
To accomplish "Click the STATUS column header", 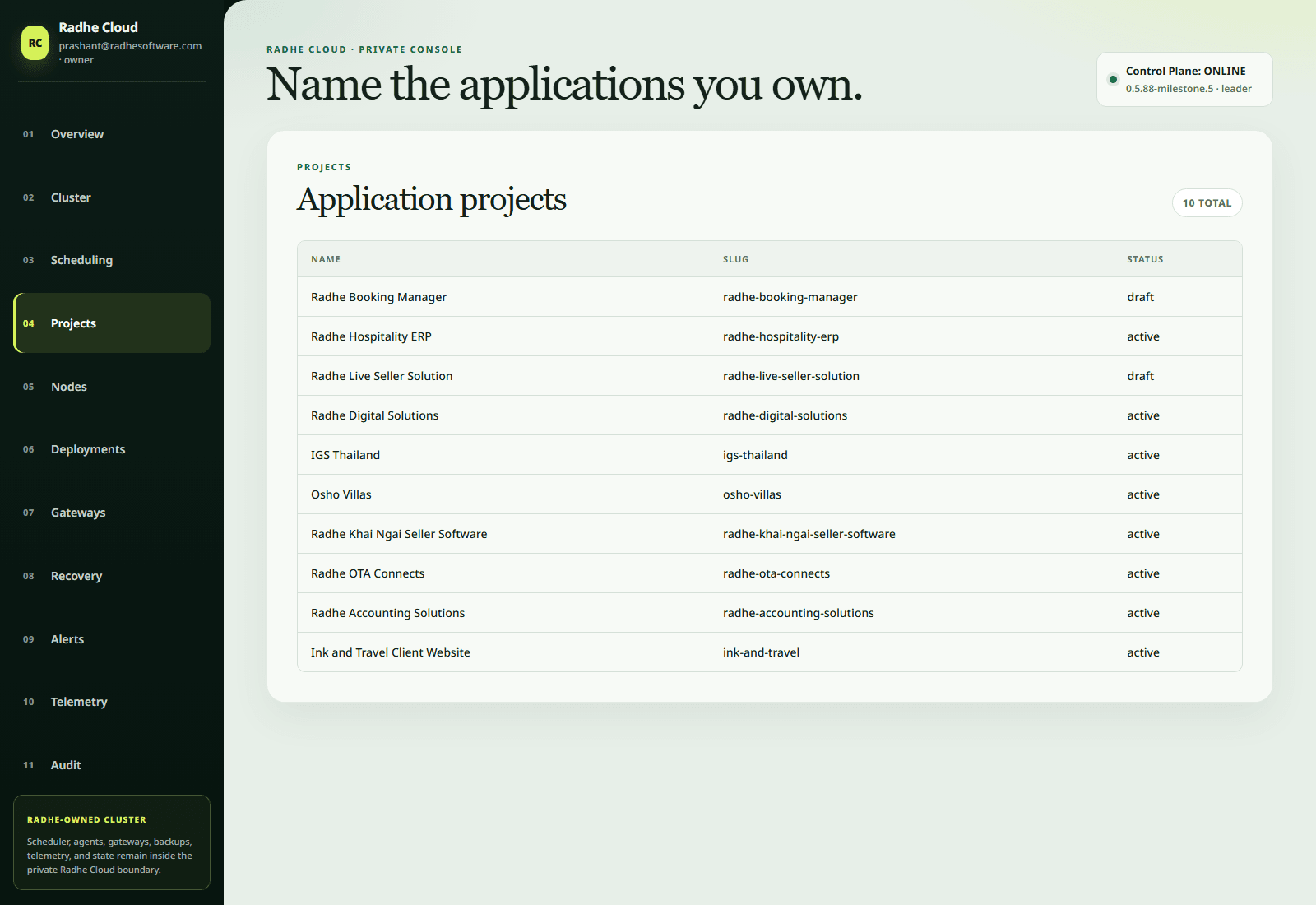I will coord(1145,259).
